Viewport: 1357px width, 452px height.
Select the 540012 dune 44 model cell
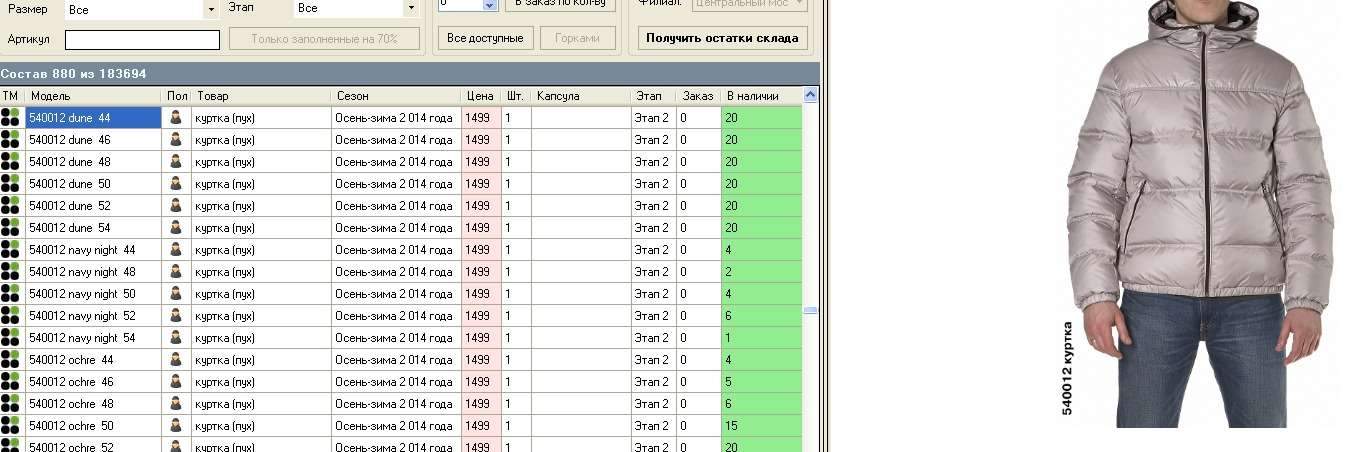(93, 118)
